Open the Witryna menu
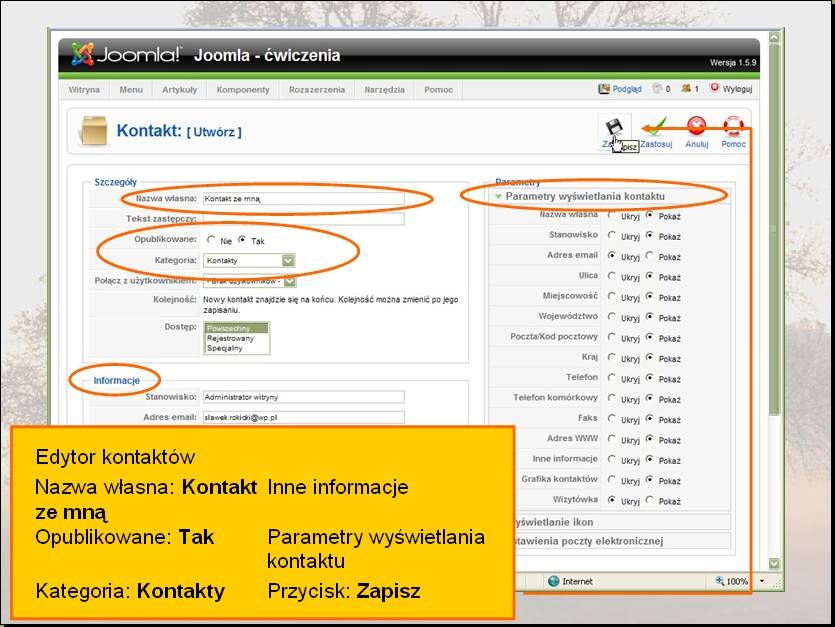The image size is (835, 627). (84, 89)
